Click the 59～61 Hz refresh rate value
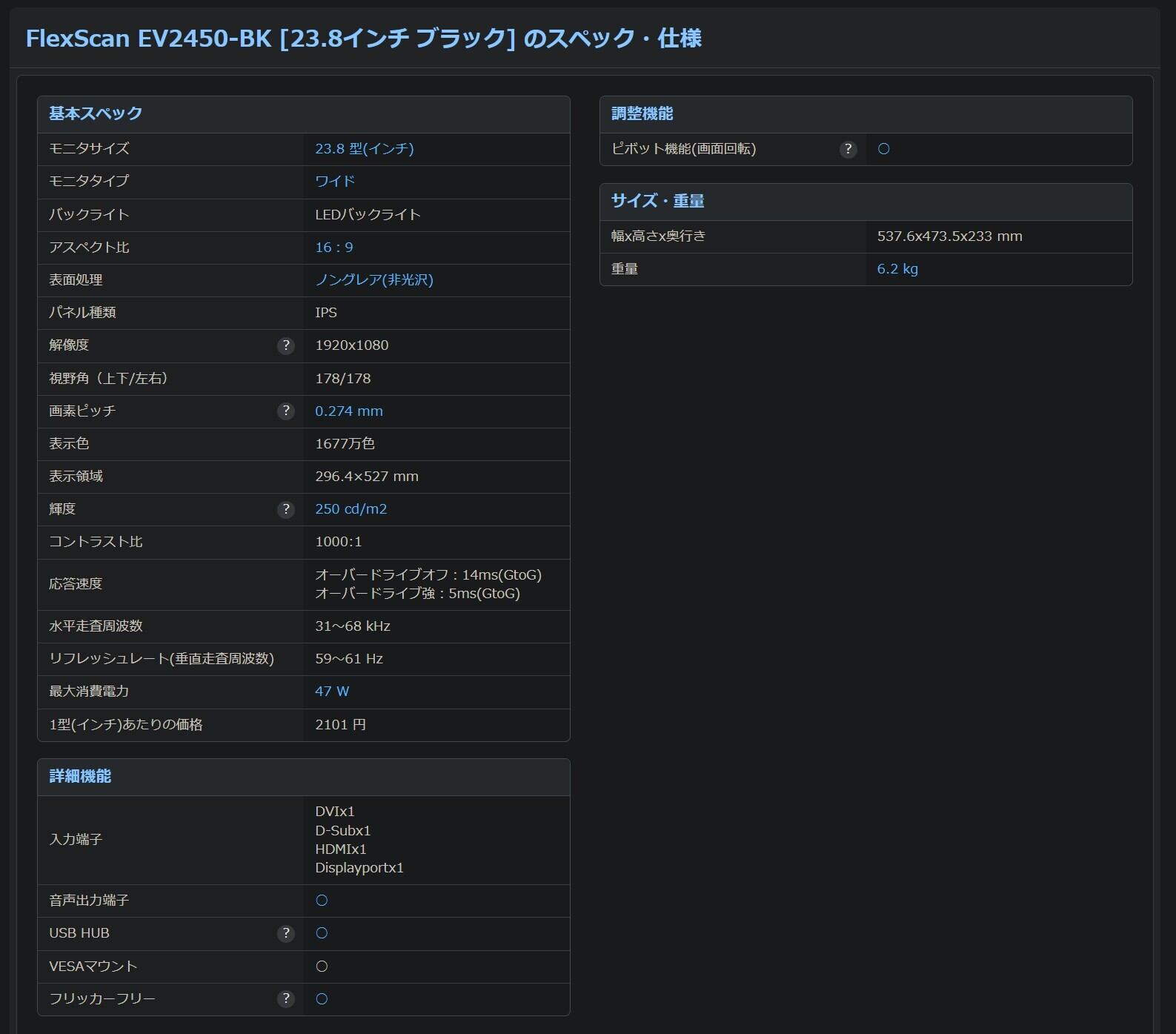1176x1034 pixels. pos(349,659)
